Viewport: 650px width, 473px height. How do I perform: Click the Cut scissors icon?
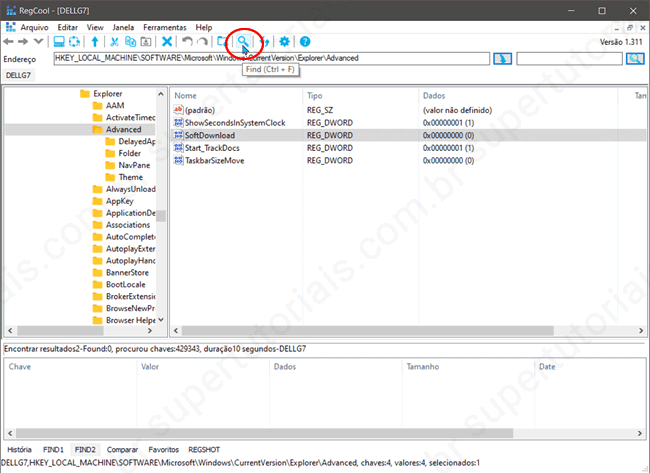point(114,41)
